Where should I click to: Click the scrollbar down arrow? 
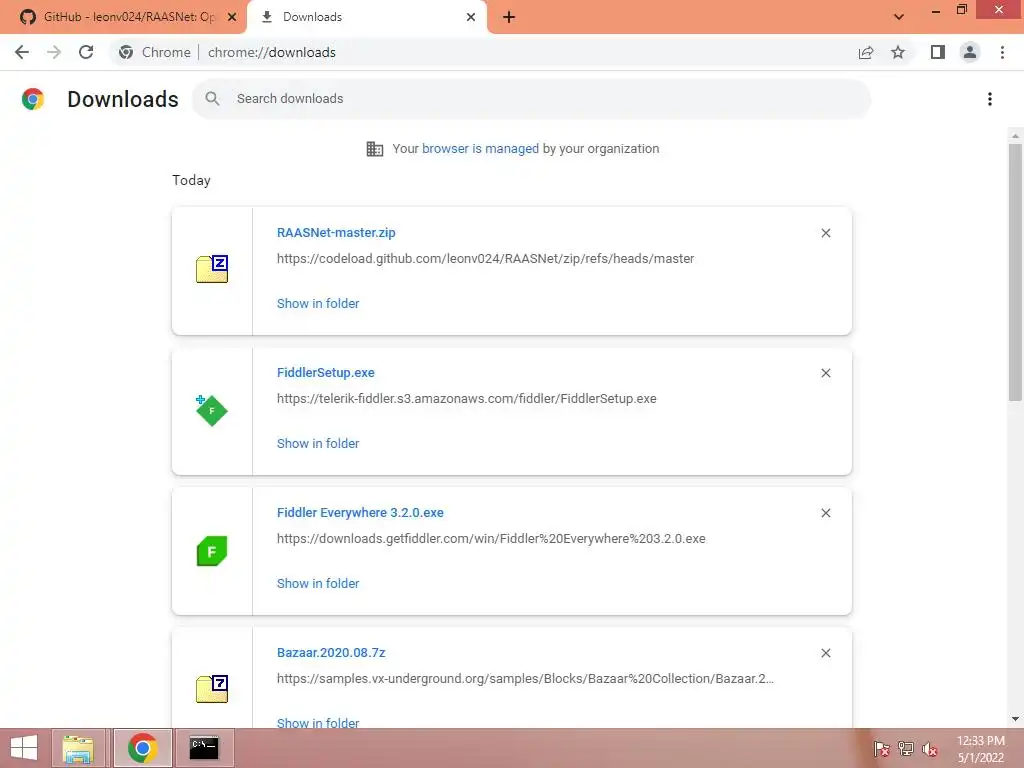[1015, 719]
